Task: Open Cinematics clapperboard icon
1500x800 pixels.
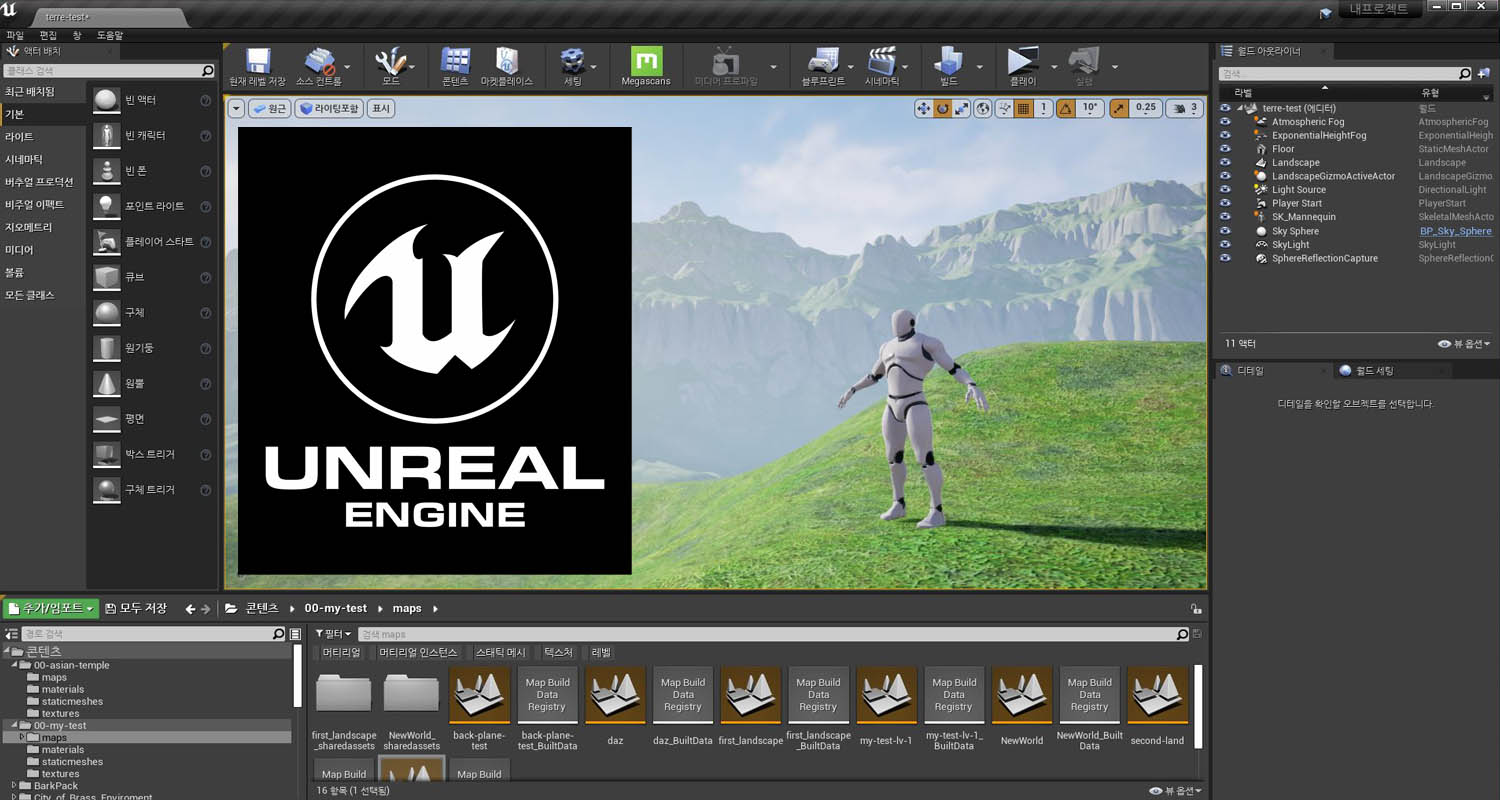Action: [x=882, y=66]
